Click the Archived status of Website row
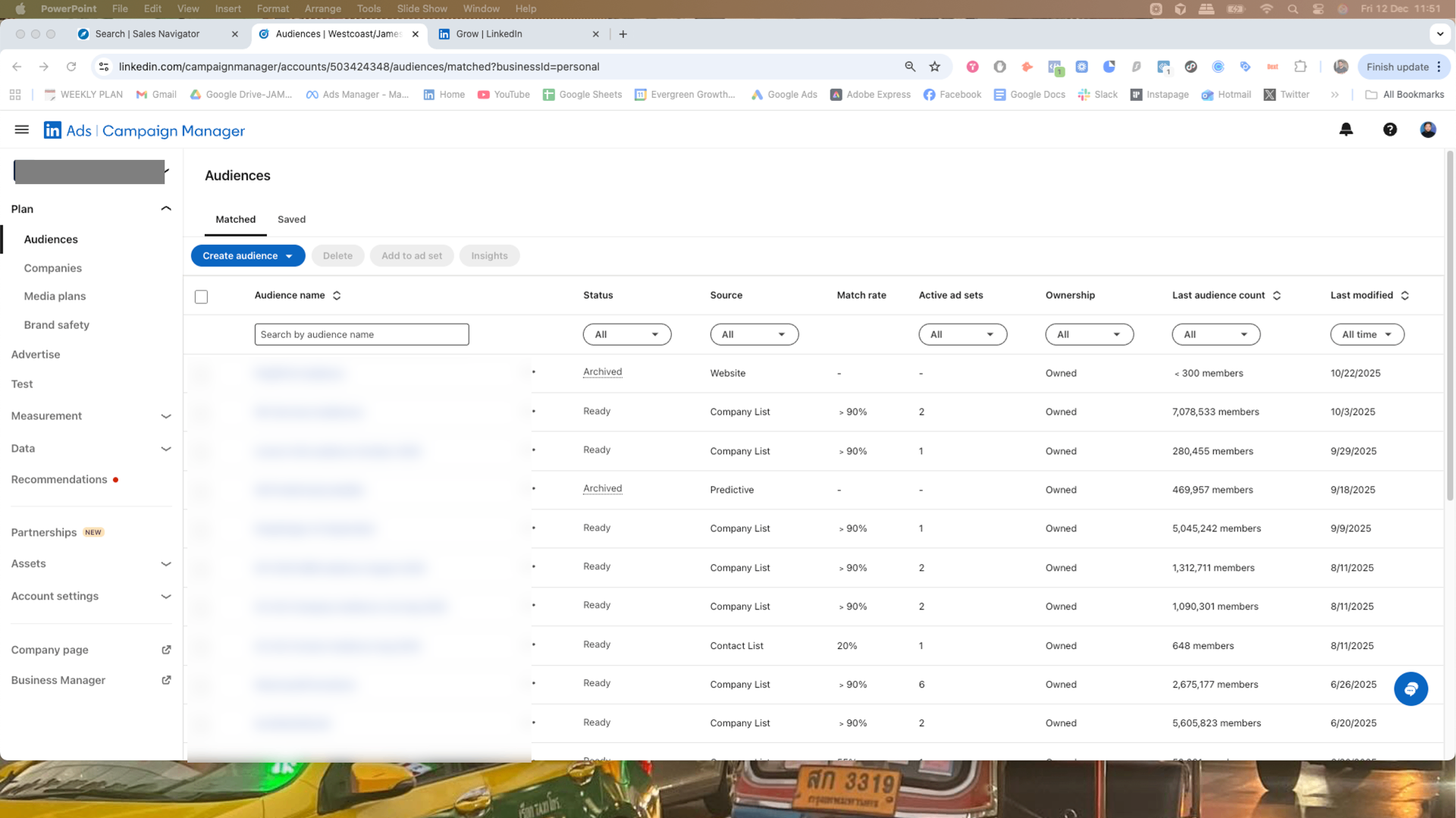The height and width of the screenshot is (818, 1456). point(602,372)
